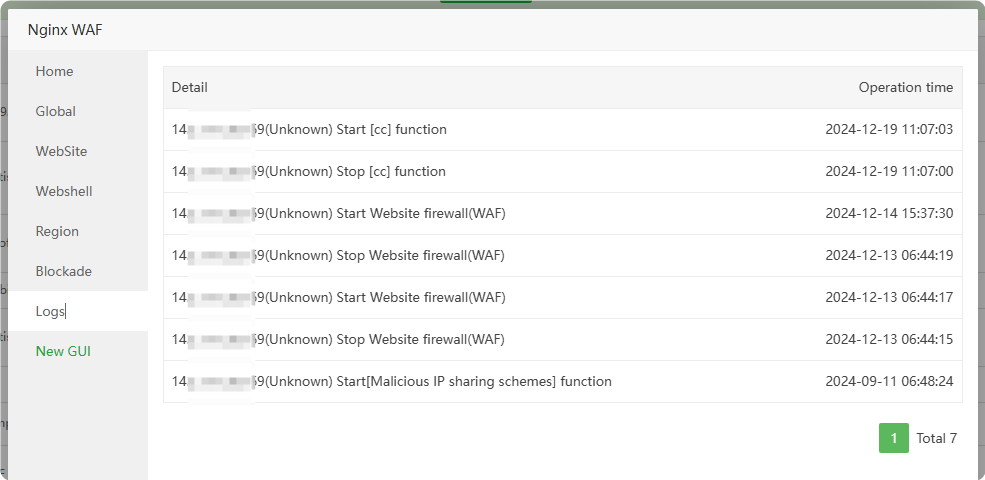Open the Blockade tab
The width and height of the screenshot is (985, 480).
[x=63, y=272]
